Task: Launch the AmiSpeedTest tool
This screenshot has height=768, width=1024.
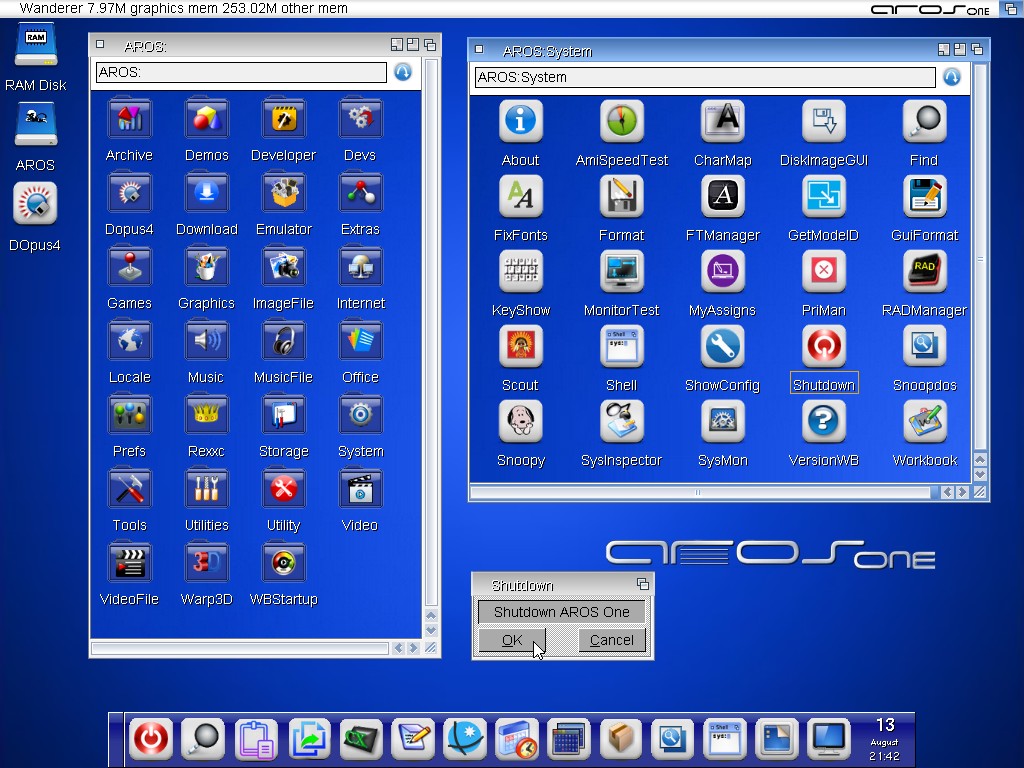Action: pos(621,122)
